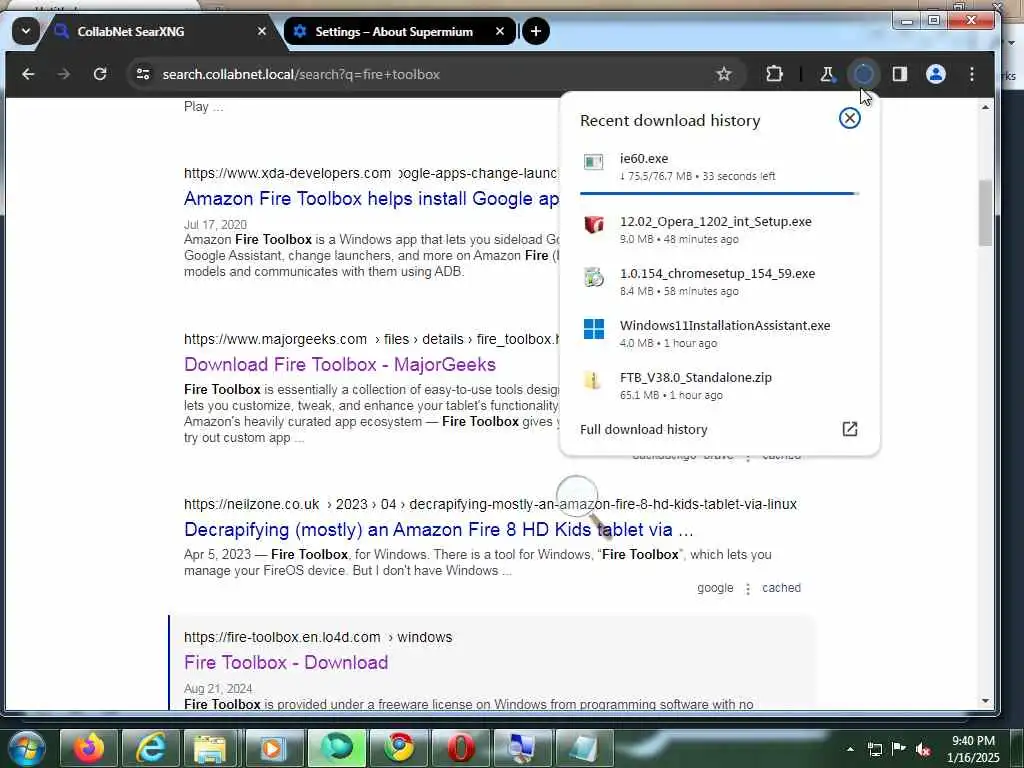
Task: Open Decrapifying an Amazon Fire 8 HD result
Action: 438,530
